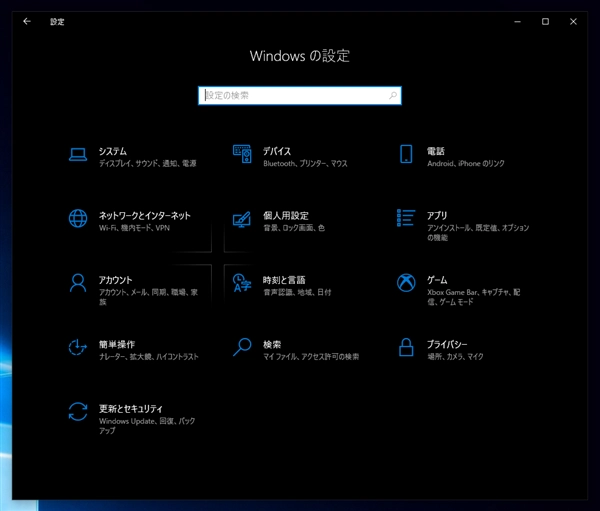Image resolution: width=600 pixels, height=511 pixels.
Task: Select the Accounts person icon
Action: click(78, 283)
